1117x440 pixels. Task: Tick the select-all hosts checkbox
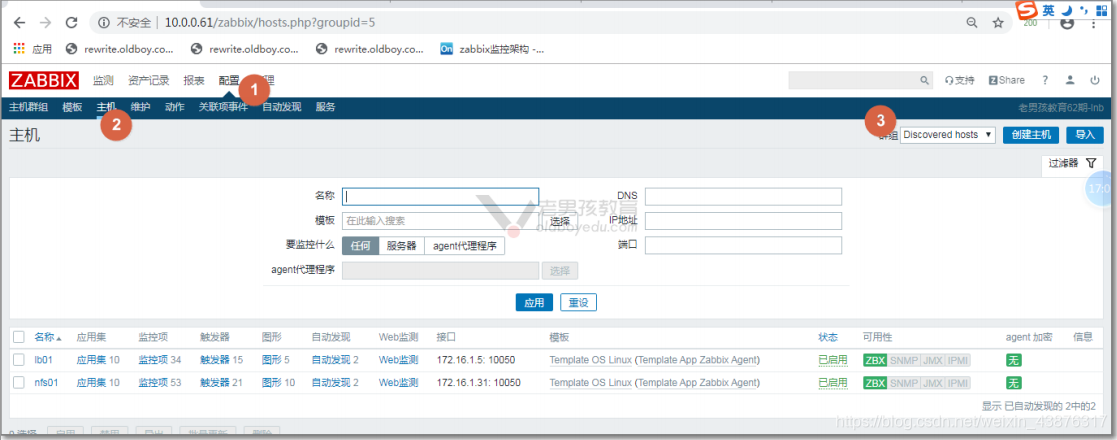pyautogui.click(x=19, y=337)
